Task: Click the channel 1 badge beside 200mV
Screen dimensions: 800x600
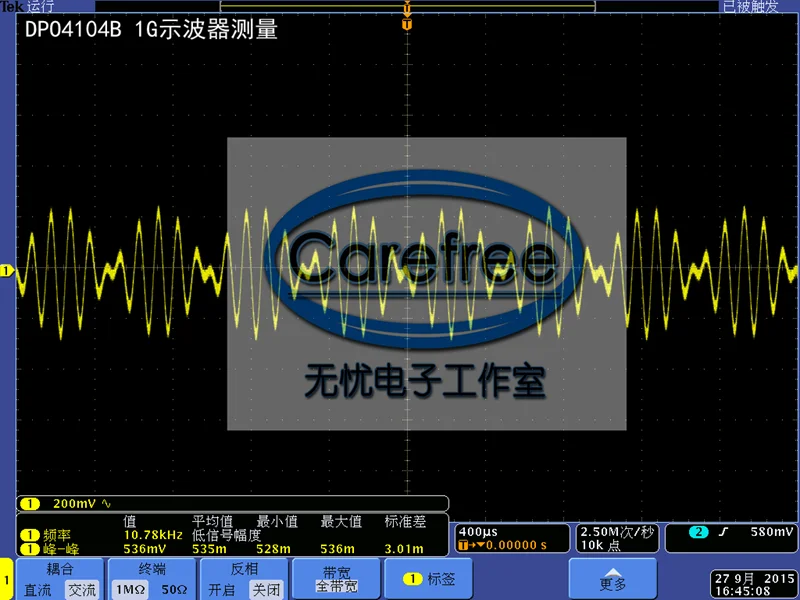Action: (30, 504)
